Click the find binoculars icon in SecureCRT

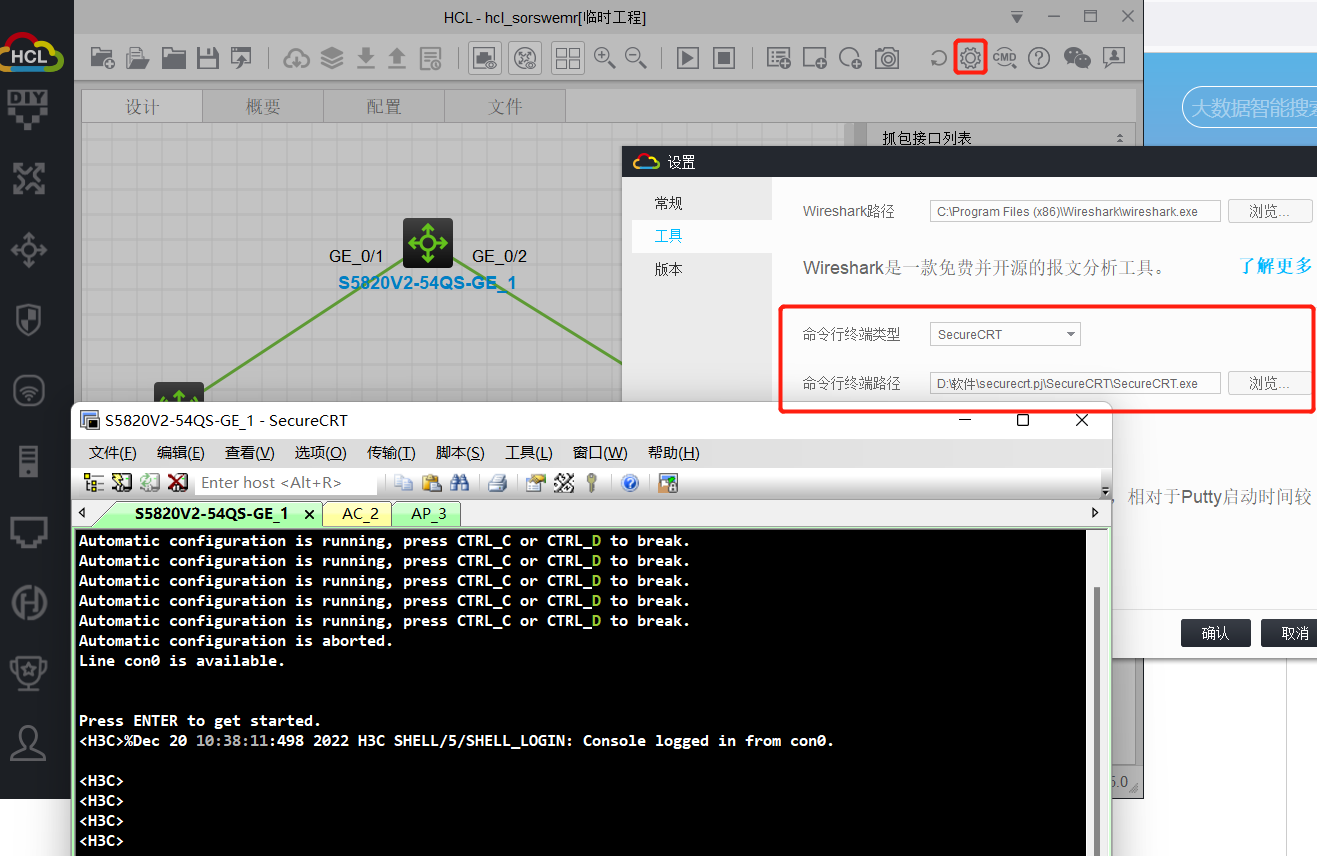click(x=460, y=483)
